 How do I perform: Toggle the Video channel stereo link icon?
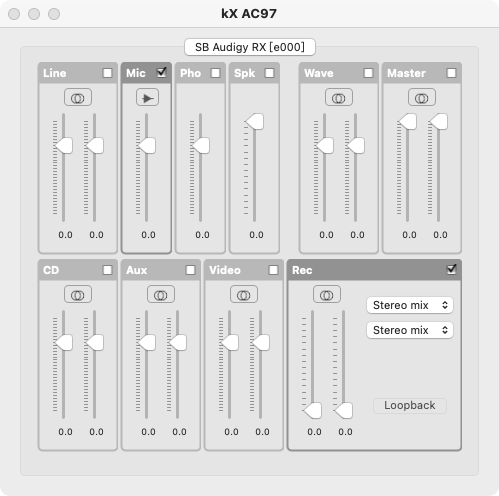[244, 294]
